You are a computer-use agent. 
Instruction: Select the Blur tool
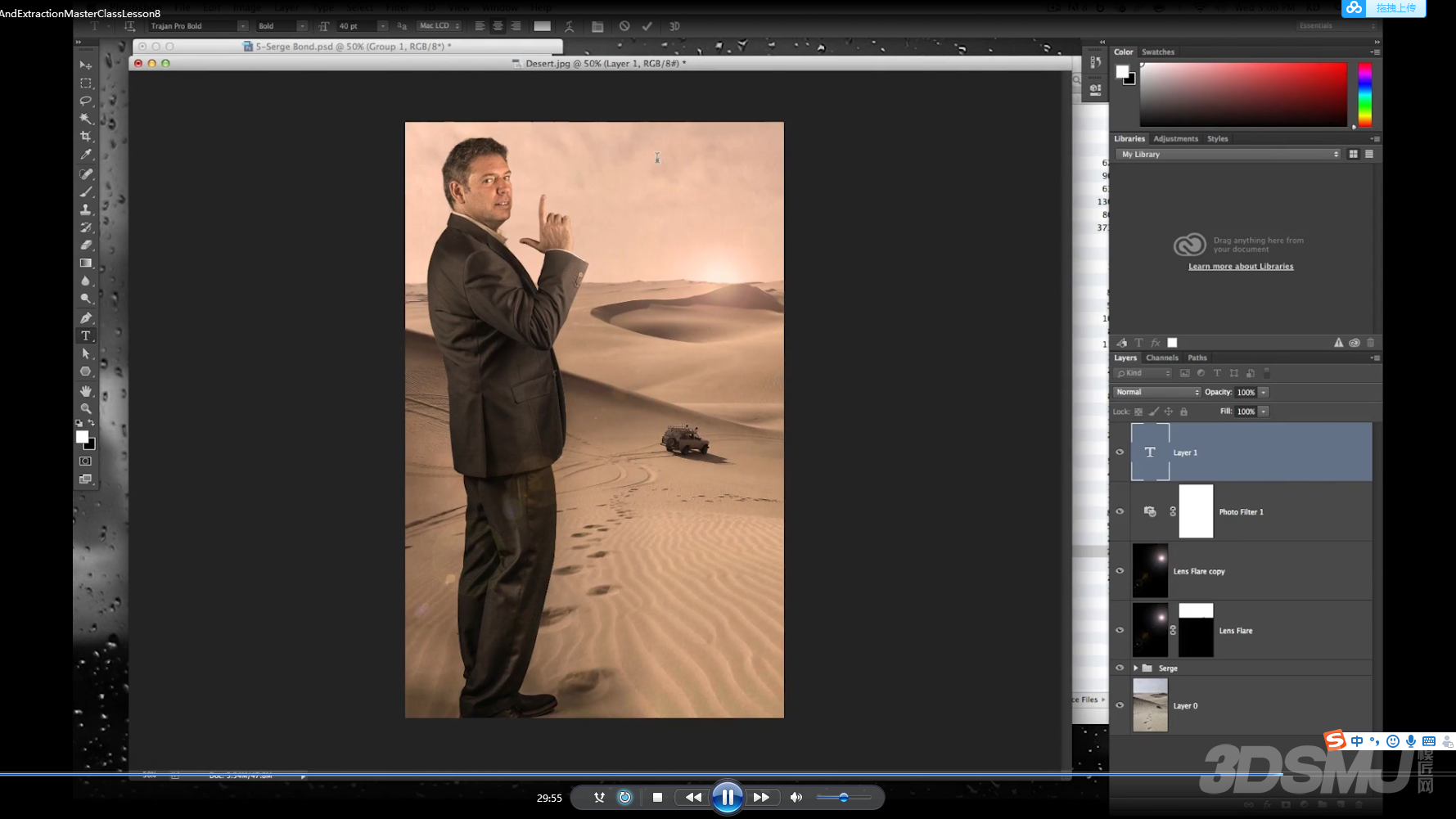tap(85, 281)
